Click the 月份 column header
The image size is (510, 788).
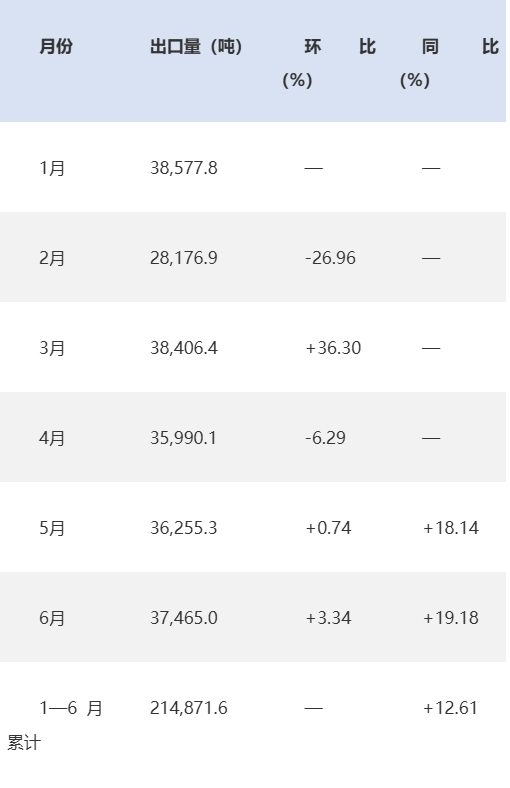[x=56, y=47]
